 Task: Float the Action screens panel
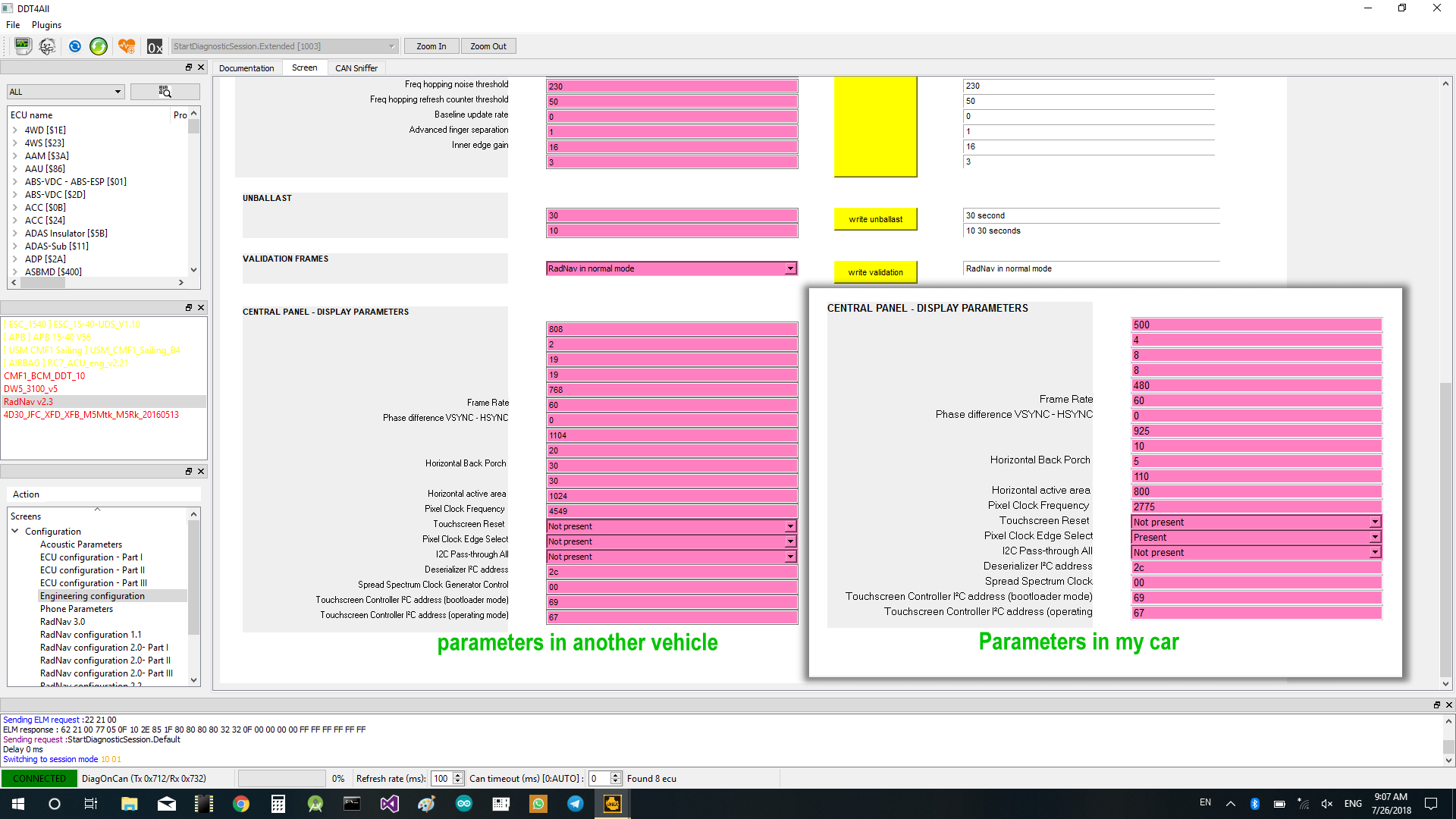coord(189,472)
